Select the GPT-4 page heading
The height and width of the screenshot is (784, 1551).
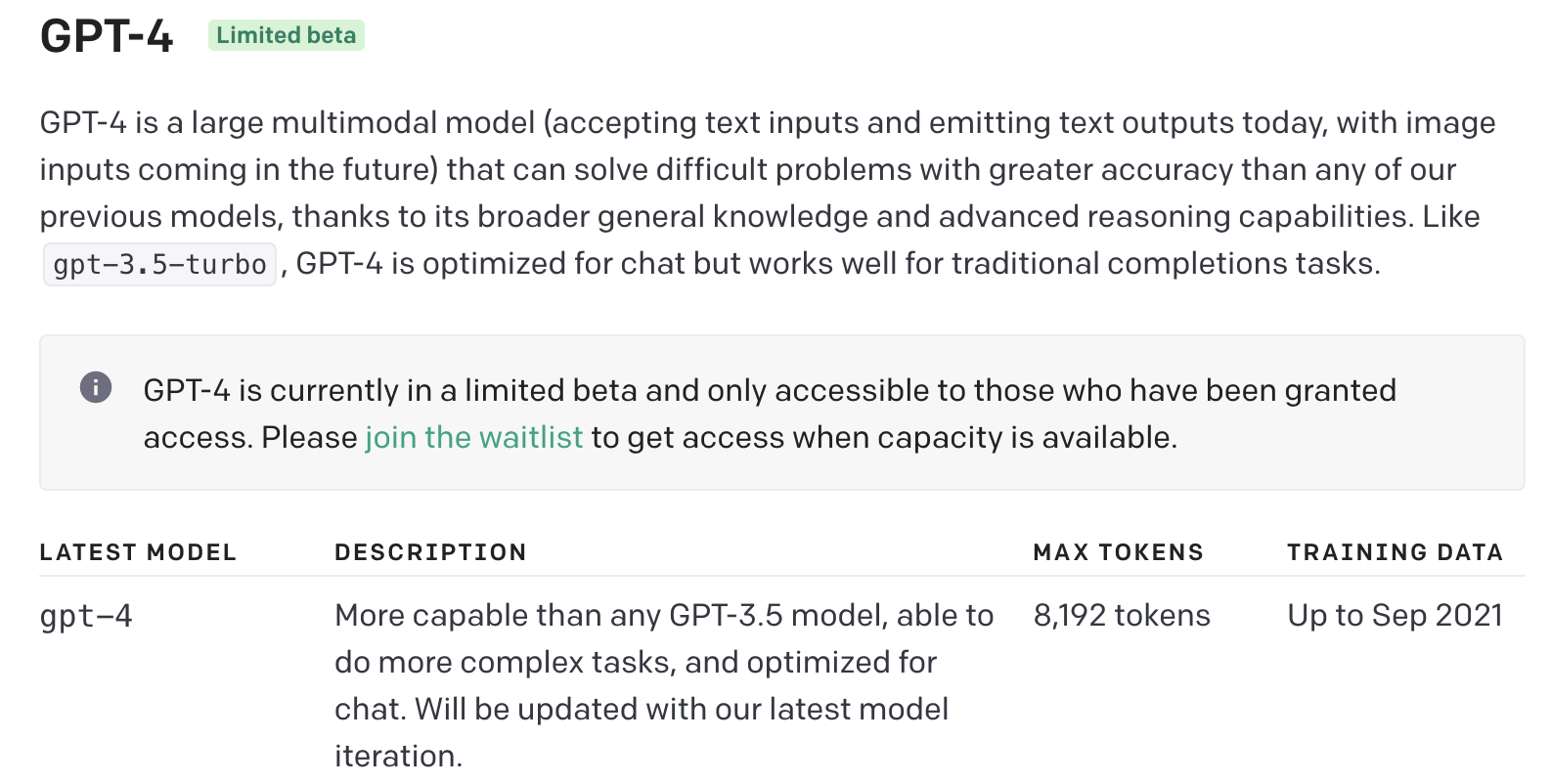(107, 36)
